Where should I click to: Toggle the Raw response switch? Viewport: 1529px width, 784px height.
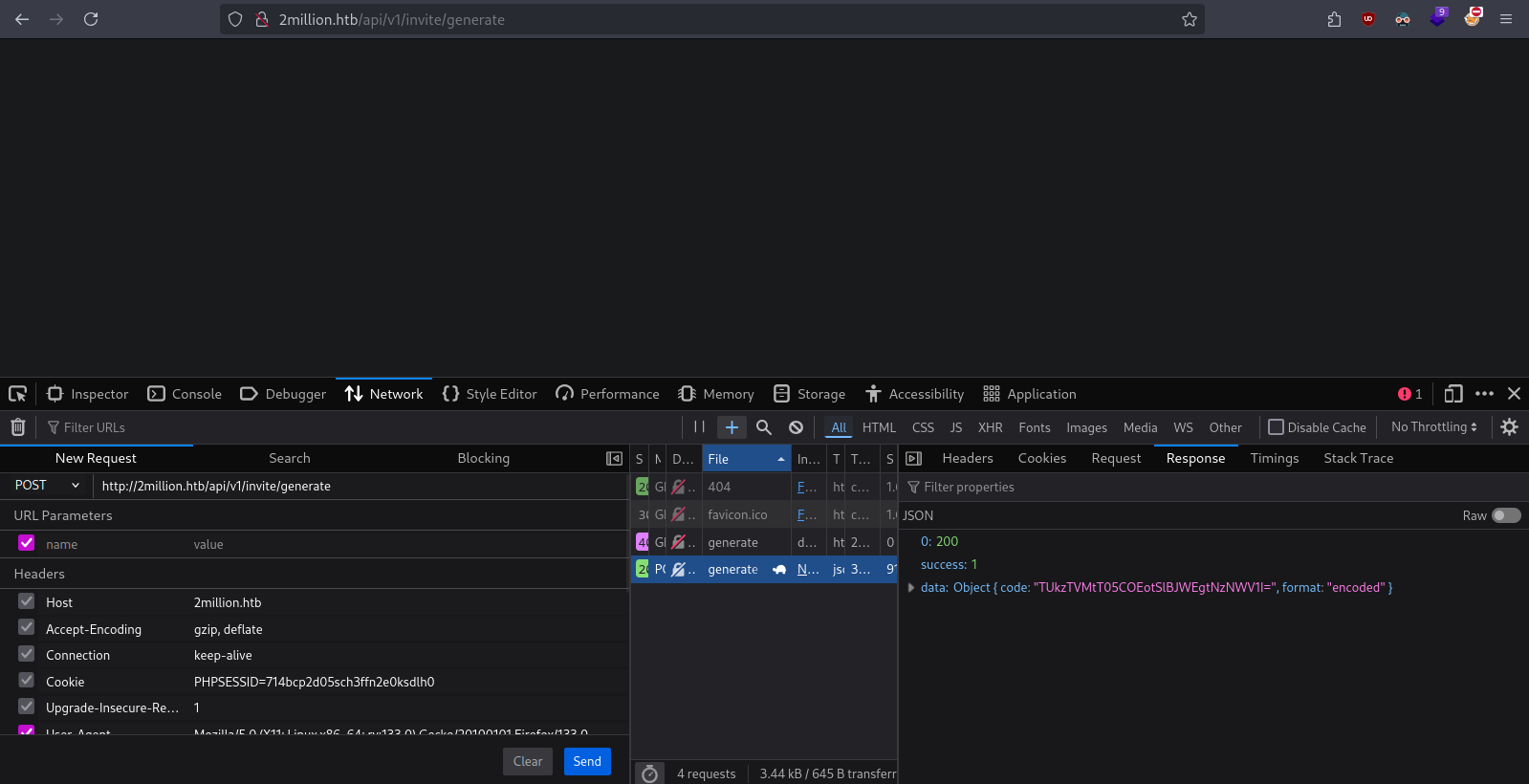coord(1506,515)
